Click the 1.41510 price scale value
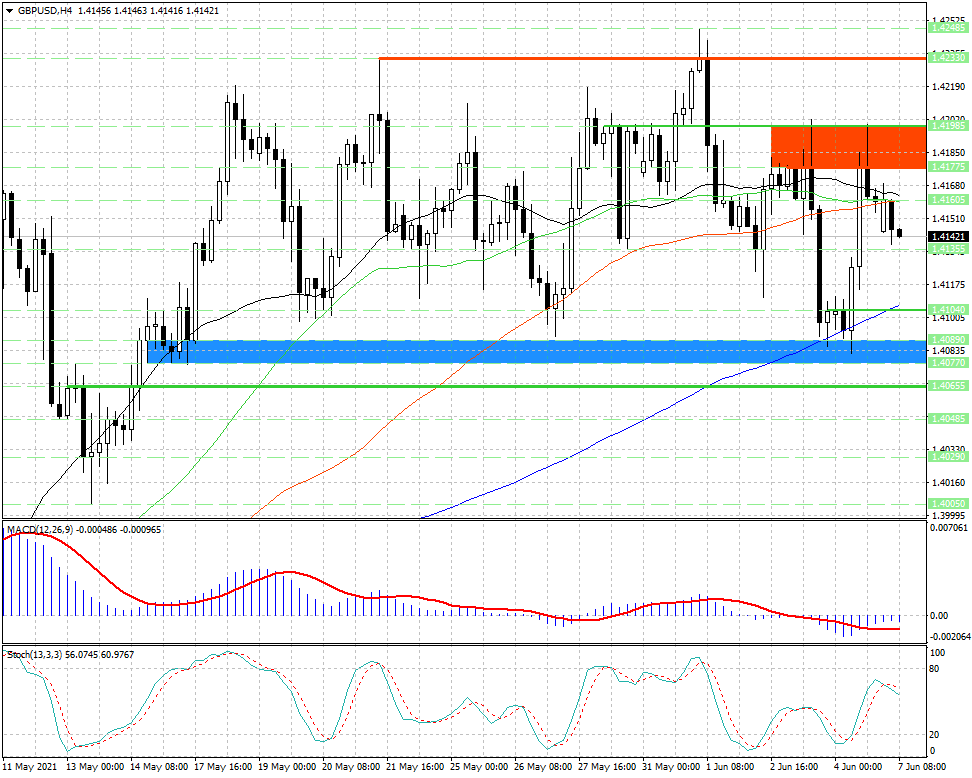 [x=948, y=218]
